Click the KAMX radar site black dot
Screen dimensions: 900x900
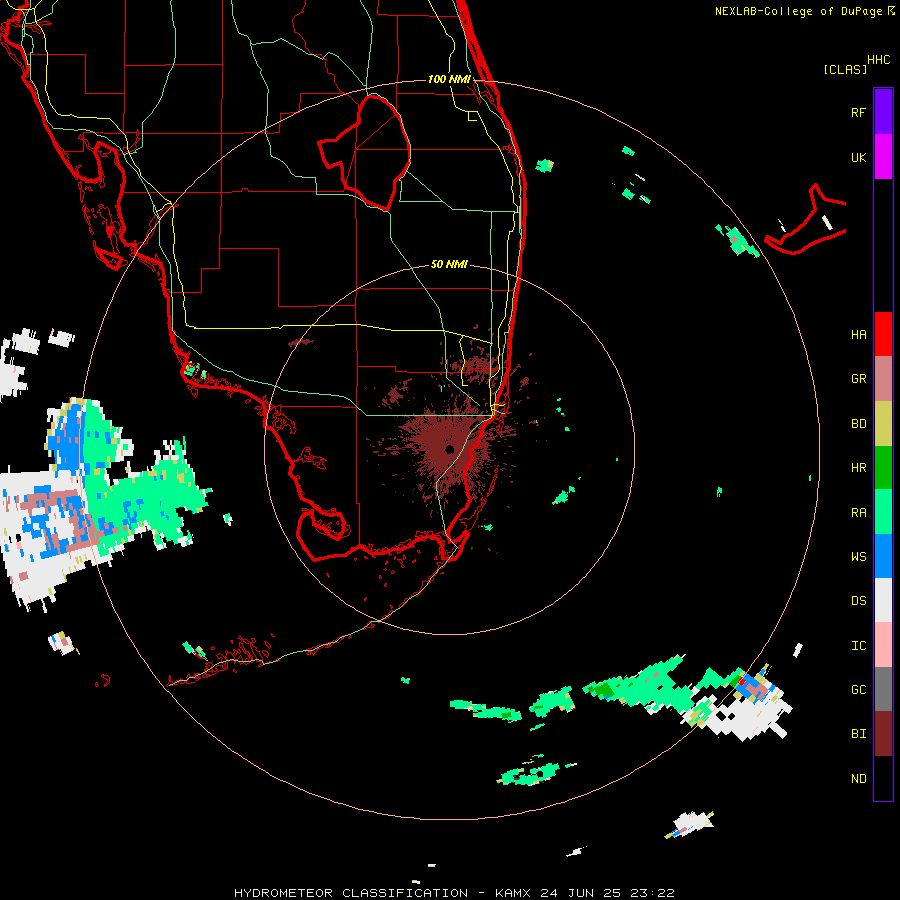coord(449,449)
